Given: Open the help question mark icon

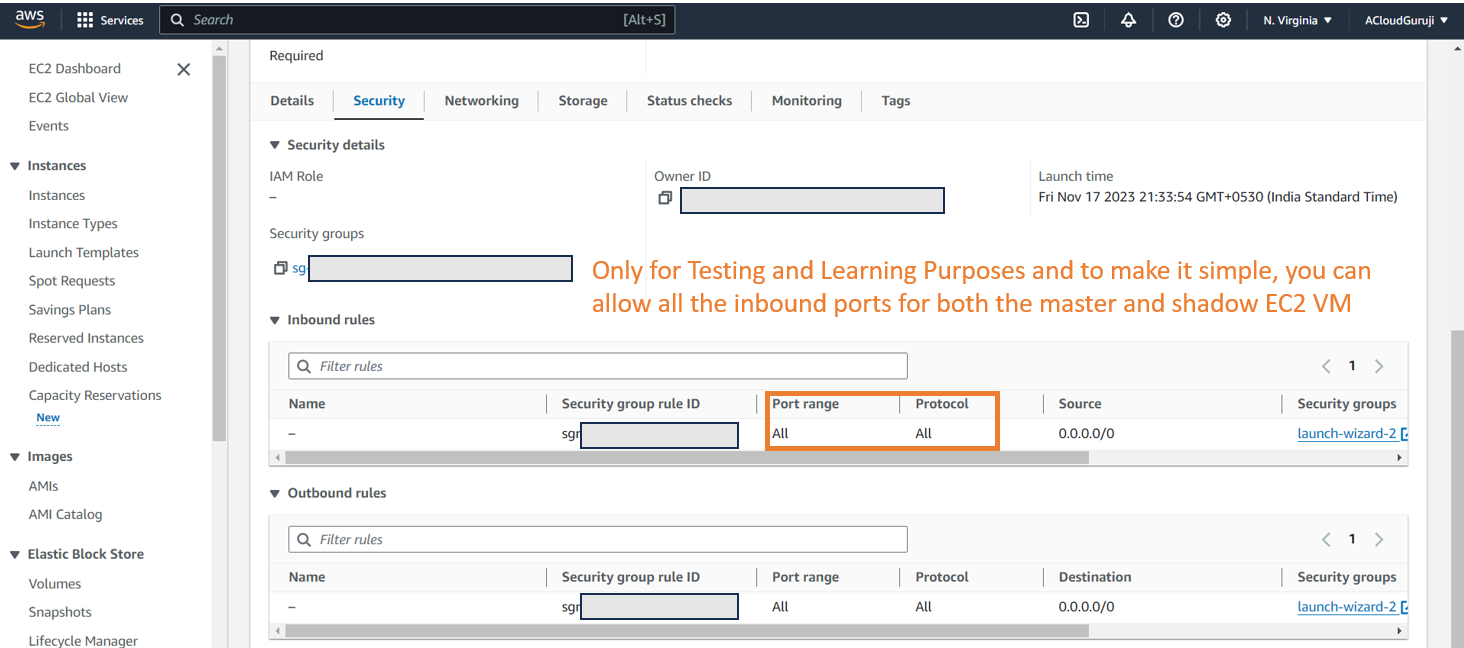Looking at the screenshot, I should tap(1176, 20).
